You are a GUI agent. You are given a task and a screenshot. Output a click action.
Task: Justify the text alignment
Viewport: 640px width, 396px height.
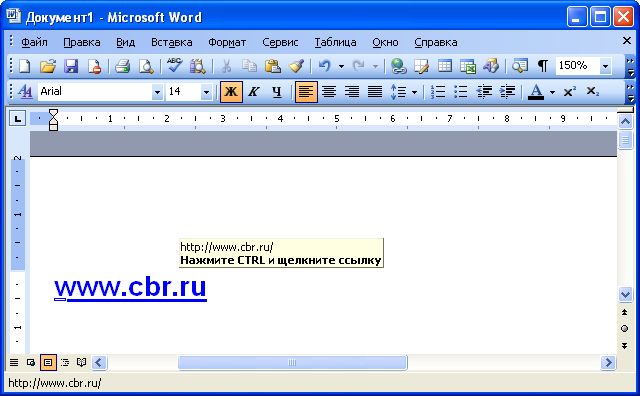point(375,91)
